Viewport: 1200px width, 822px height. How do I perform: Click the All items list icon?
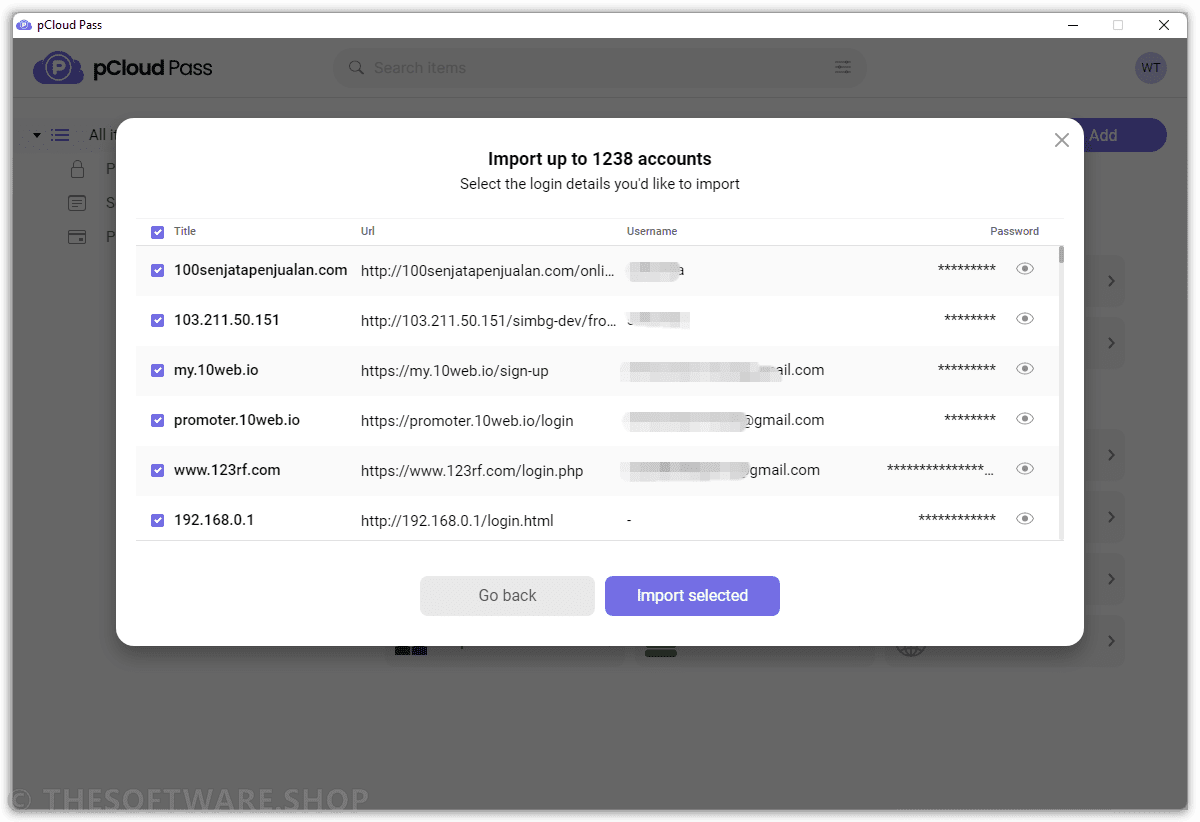(x=60, y=135)
